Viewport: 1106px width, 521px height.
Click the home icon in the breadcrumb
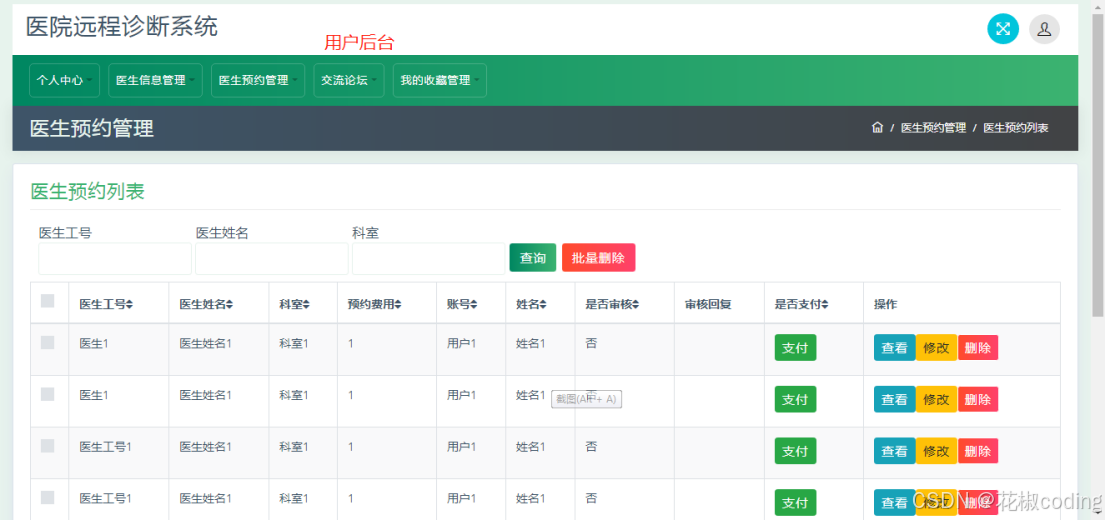pyautogui.click(x=877, y=128)
